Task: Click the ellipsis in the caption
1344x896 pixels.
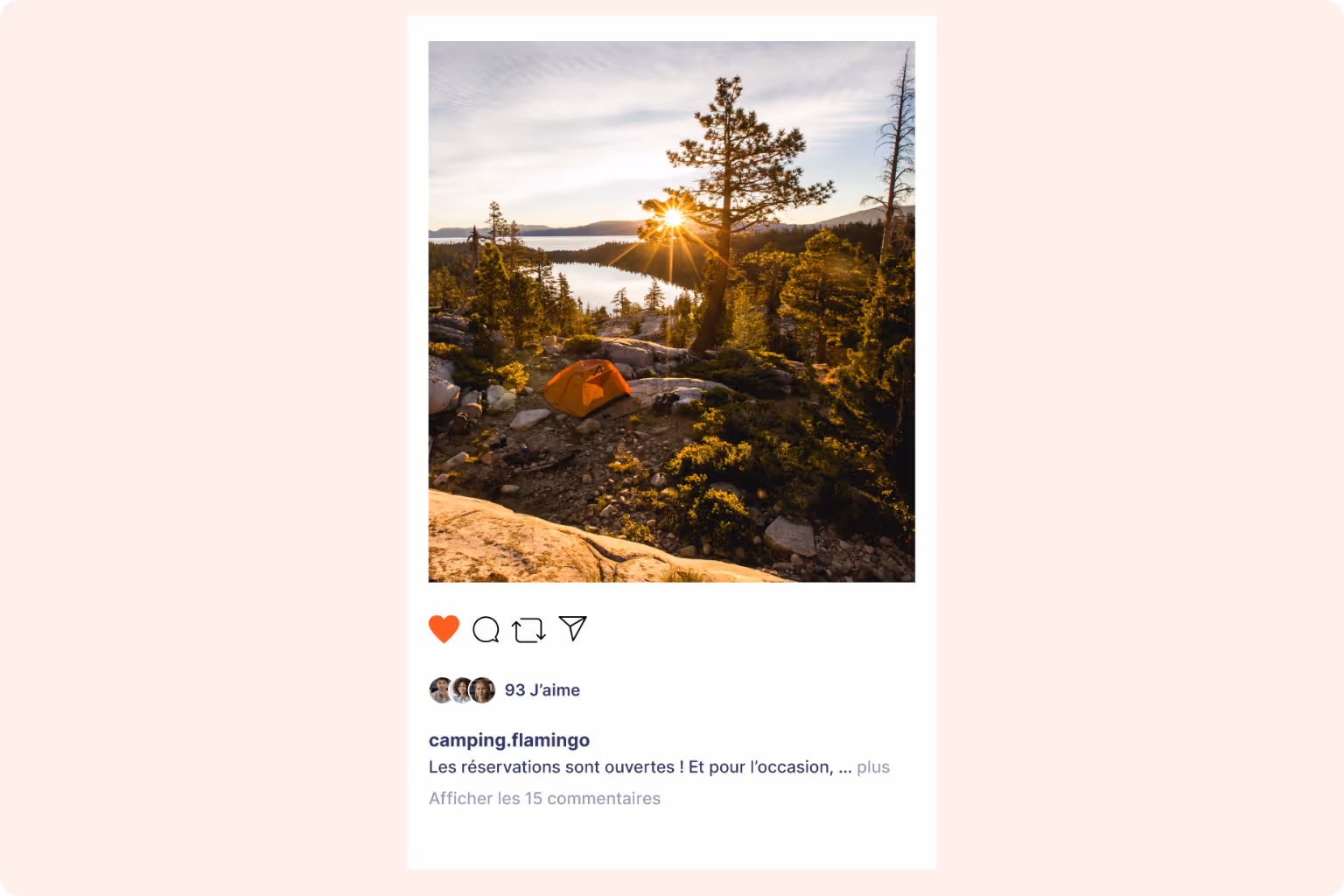Action: (845, 769)
